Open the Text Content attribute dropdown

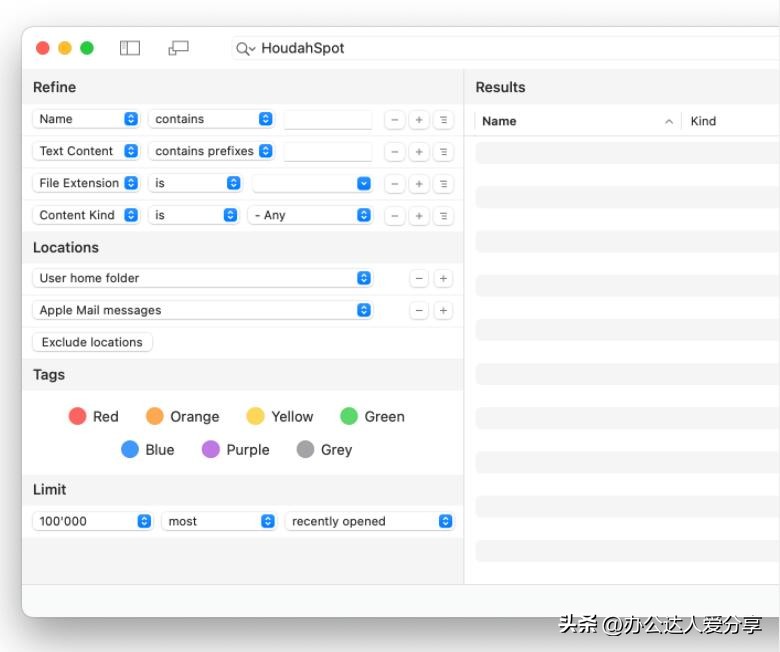tap(86, 151)
